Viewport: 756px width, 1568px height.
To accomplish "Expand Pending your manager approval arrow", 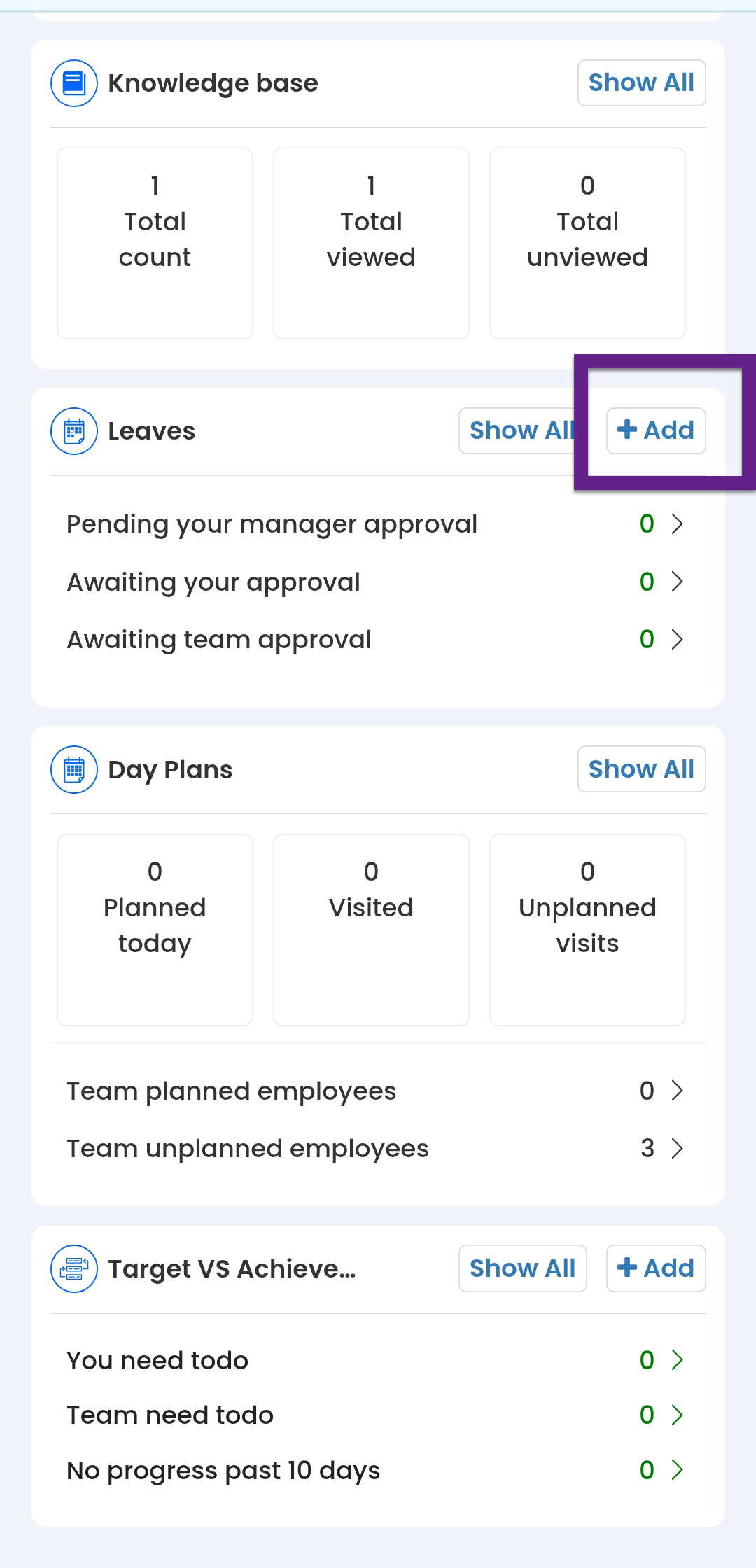I will click(x=677, y=524).
